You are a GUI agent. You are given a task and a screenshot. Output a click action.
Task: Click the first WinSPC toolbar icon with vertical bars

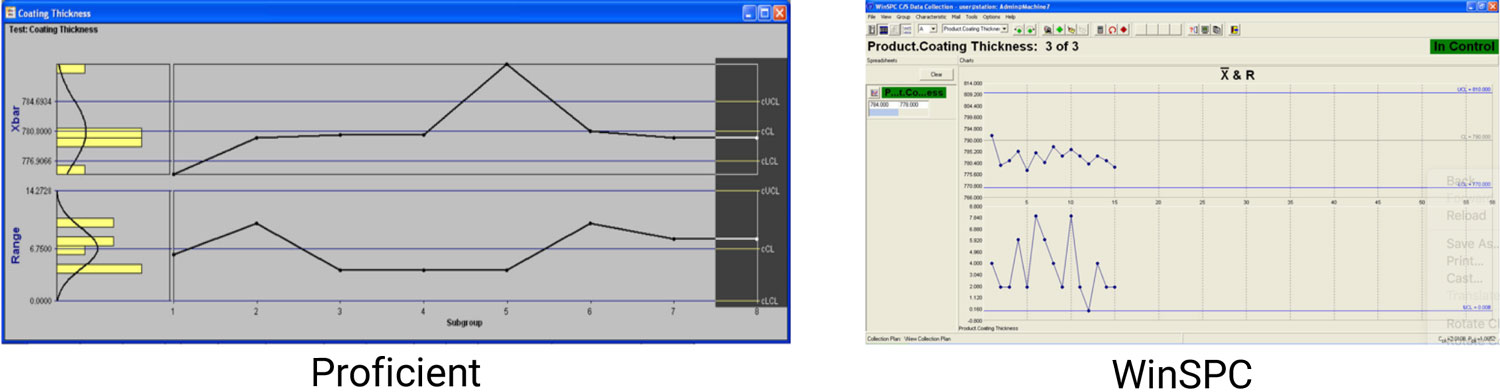(871, 29)
